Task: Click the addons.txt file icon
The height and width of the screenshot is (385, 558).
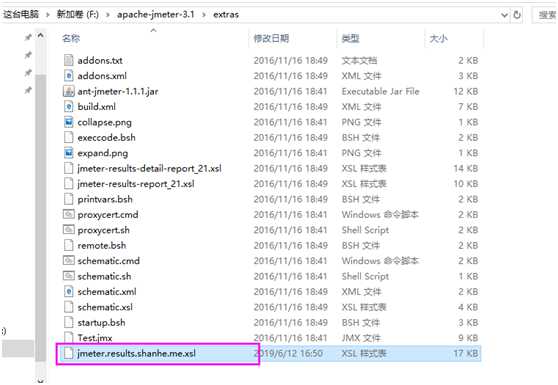Action: coord(68,60)
